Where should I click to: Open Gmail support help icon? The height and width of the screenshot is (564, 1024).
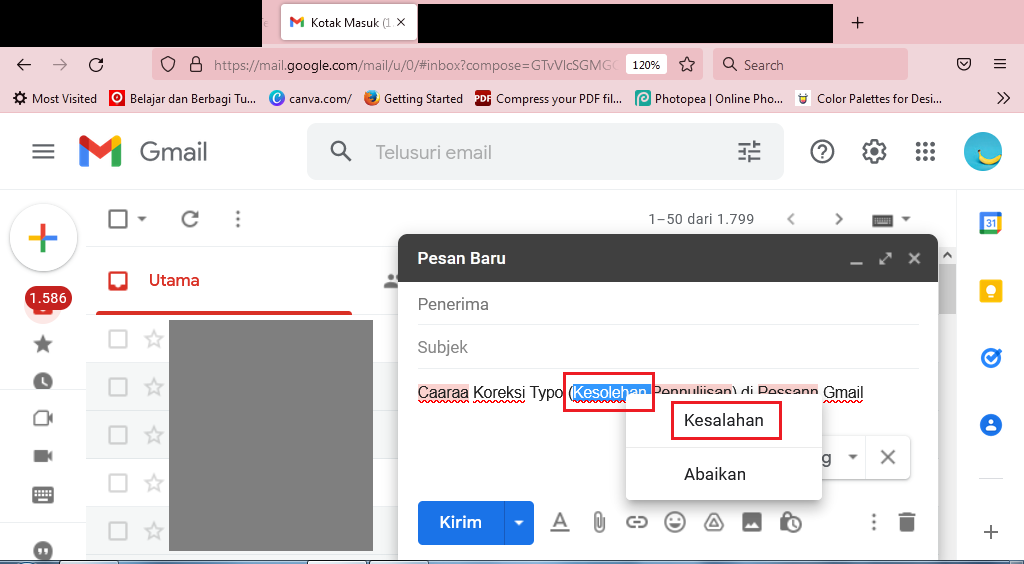(x=822, y=151)
